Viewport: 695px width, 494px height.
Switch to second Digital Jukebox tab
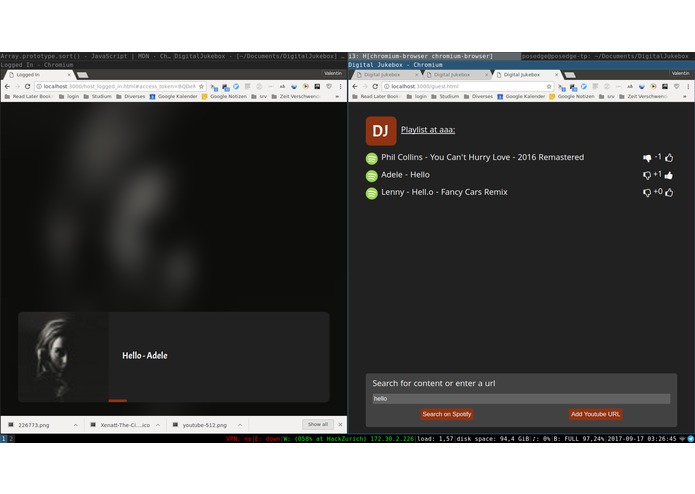456,75
